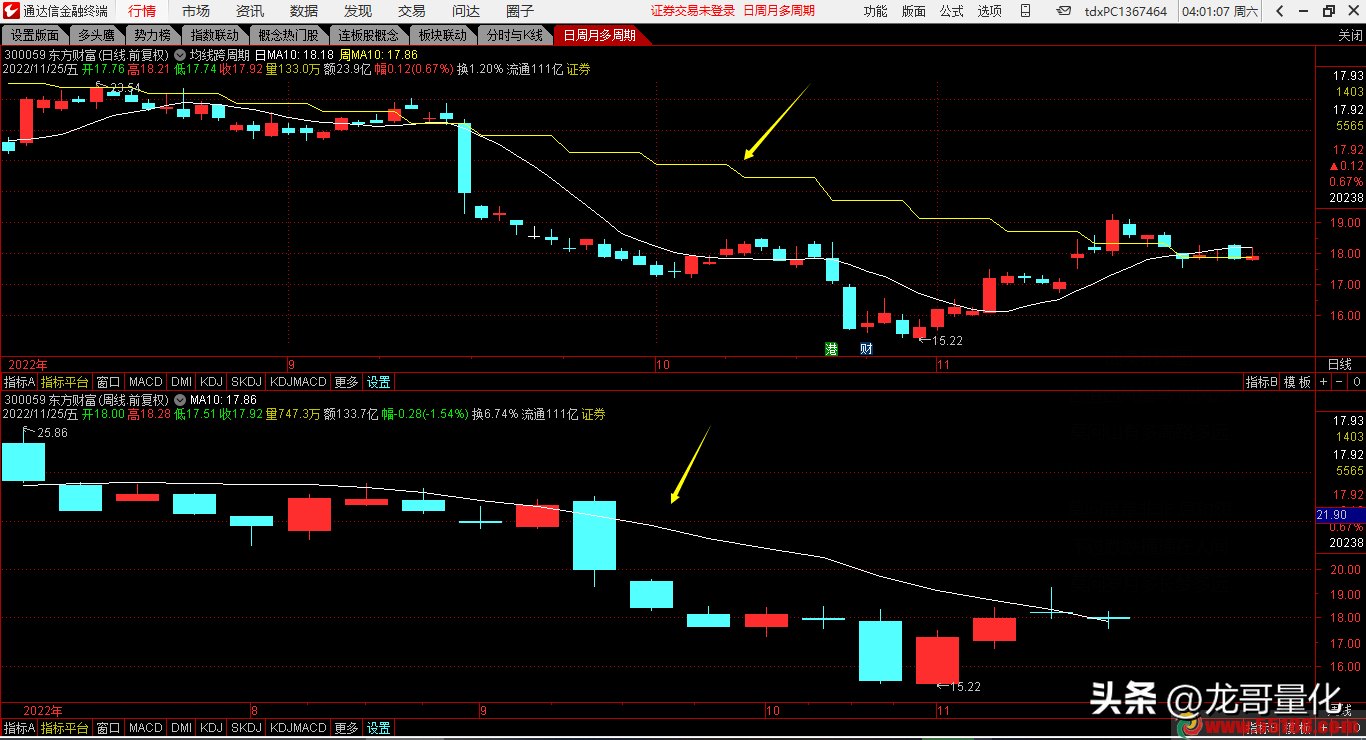Click the 港 marker on daily chart
The width and height of the screenshot is (1366, 740).
[x=832, y=348]
